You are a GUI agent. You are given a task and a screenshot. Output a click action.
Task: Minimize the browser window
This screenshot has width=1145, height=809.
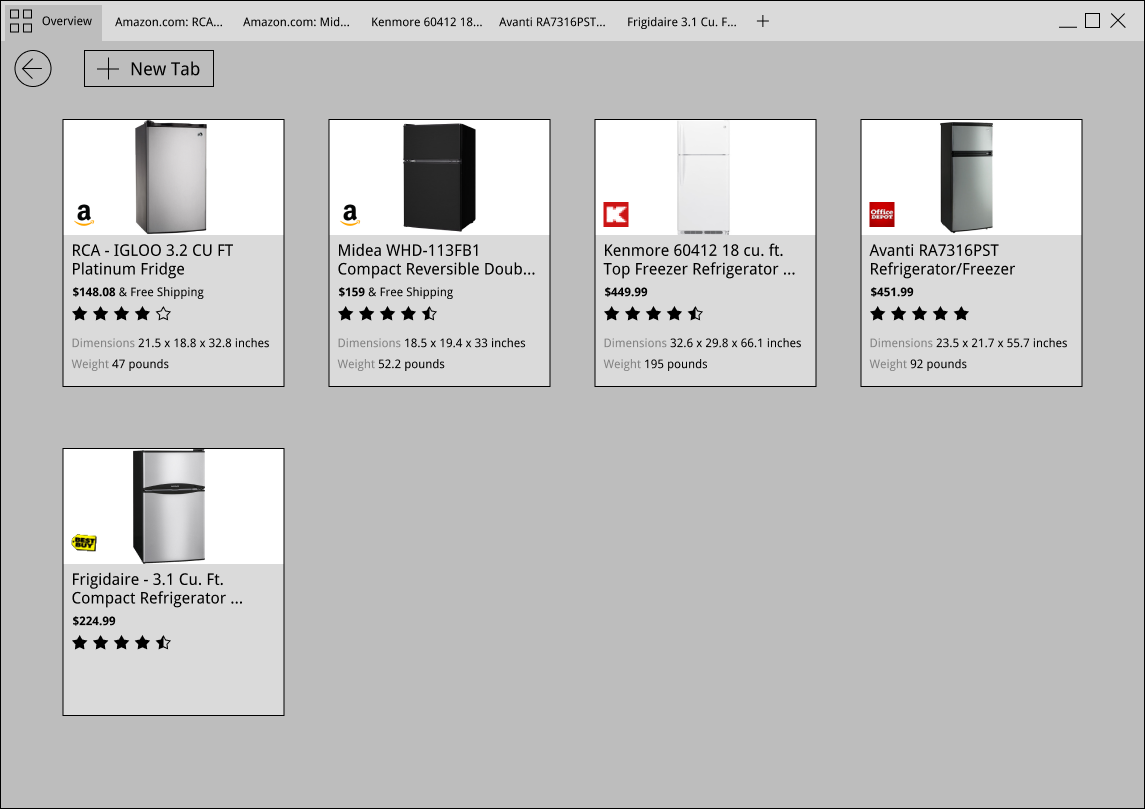point(1068,26)
